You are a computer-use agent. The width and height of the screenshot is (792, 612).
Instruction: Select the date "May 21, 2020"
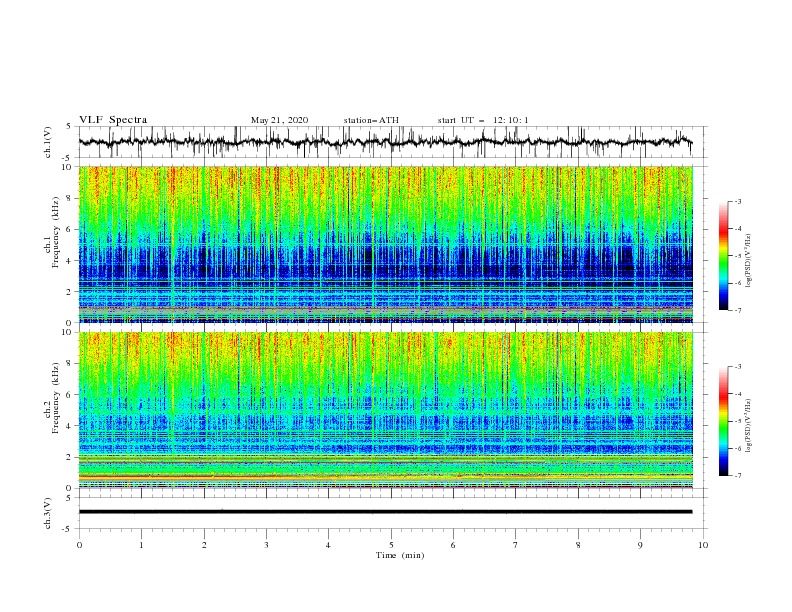279,120
